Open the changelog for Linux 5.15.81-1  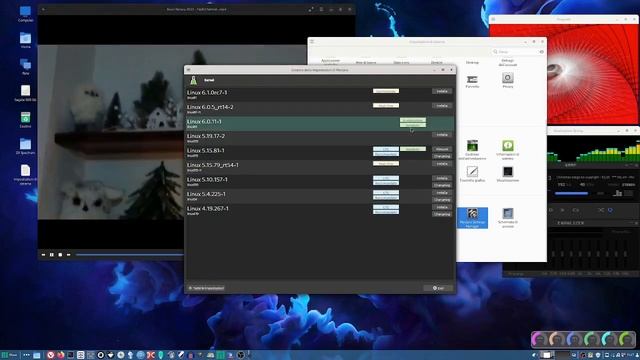(442, 156)
